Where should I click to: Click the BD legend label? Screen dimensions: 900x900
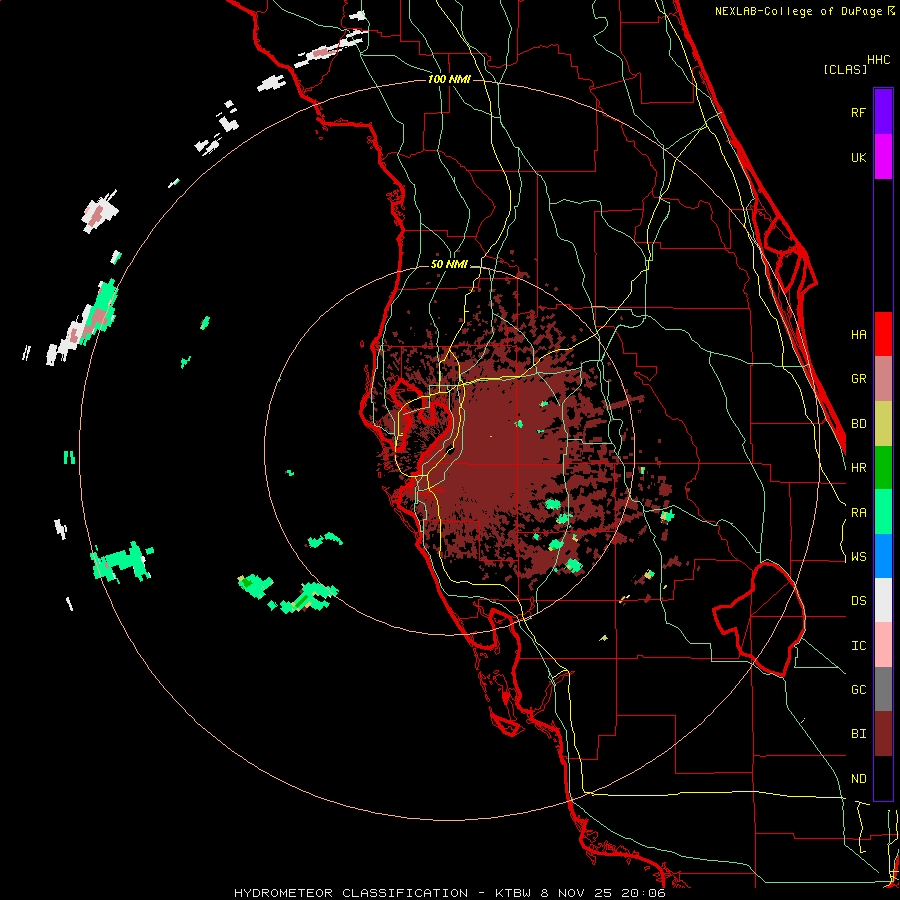pos(858,424)
